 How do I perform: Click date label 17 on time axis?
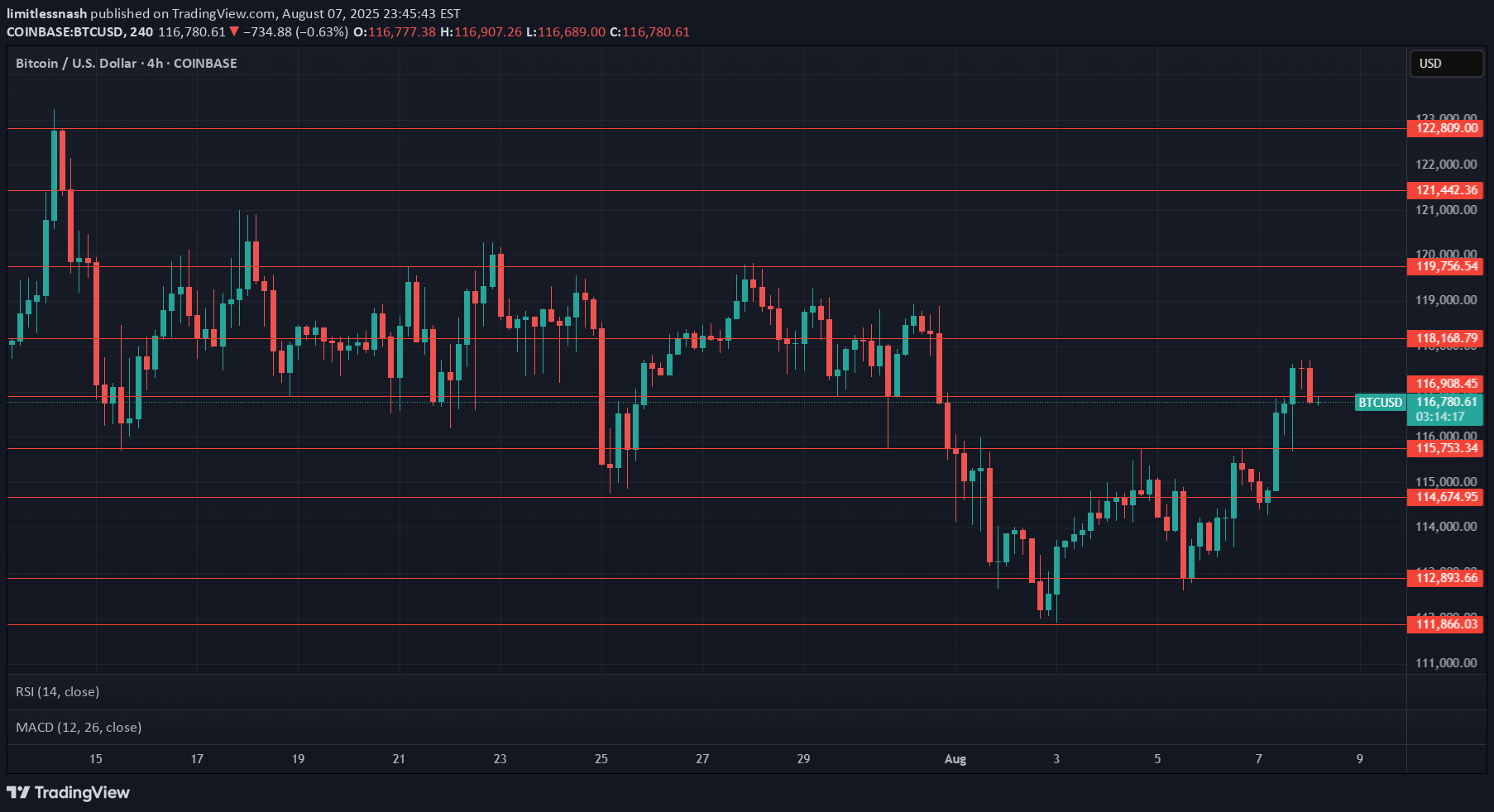[x=197, y=759]
